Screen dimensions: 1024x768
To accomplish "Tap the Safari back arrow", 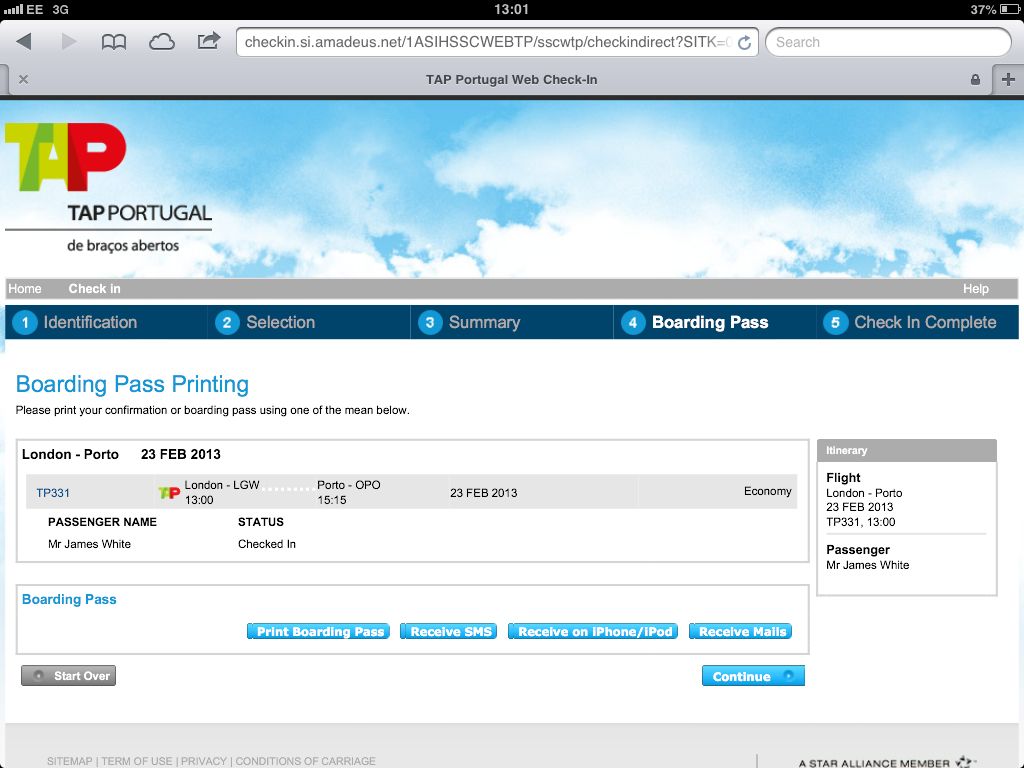I will (x=24, y=42).
